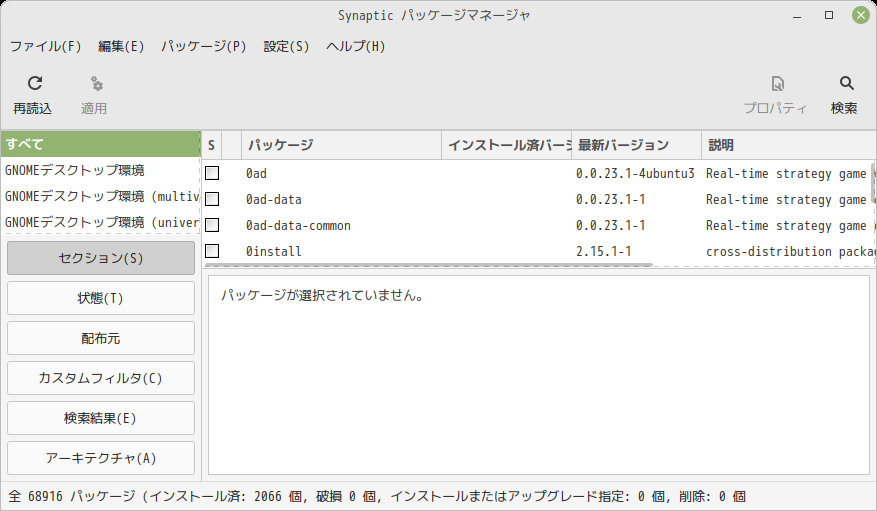Toggle checkbox for 0ad package
The image size is (877, 511).
212,173
